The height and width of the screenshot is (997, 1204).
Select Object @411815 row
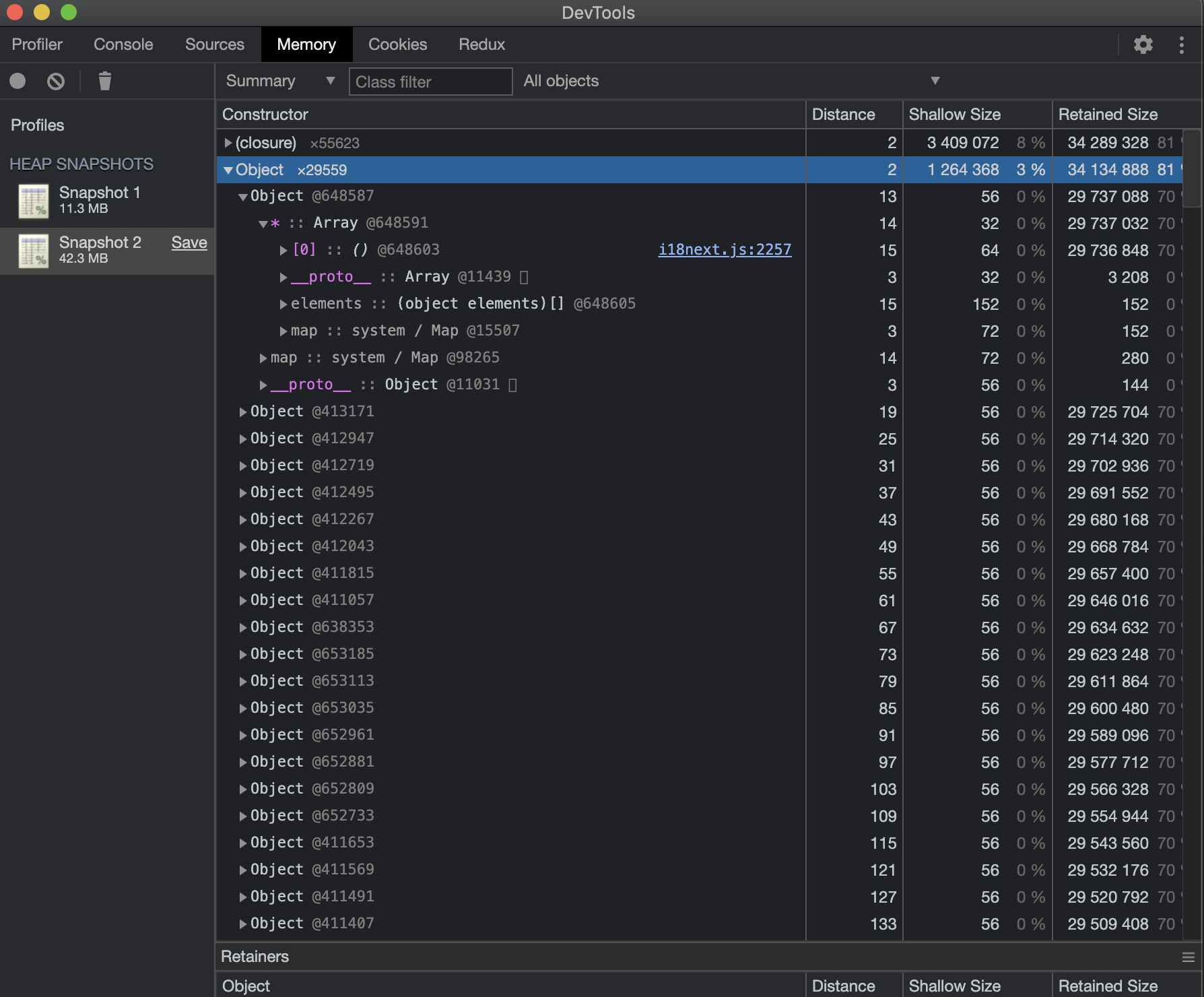tap(700, 573)
